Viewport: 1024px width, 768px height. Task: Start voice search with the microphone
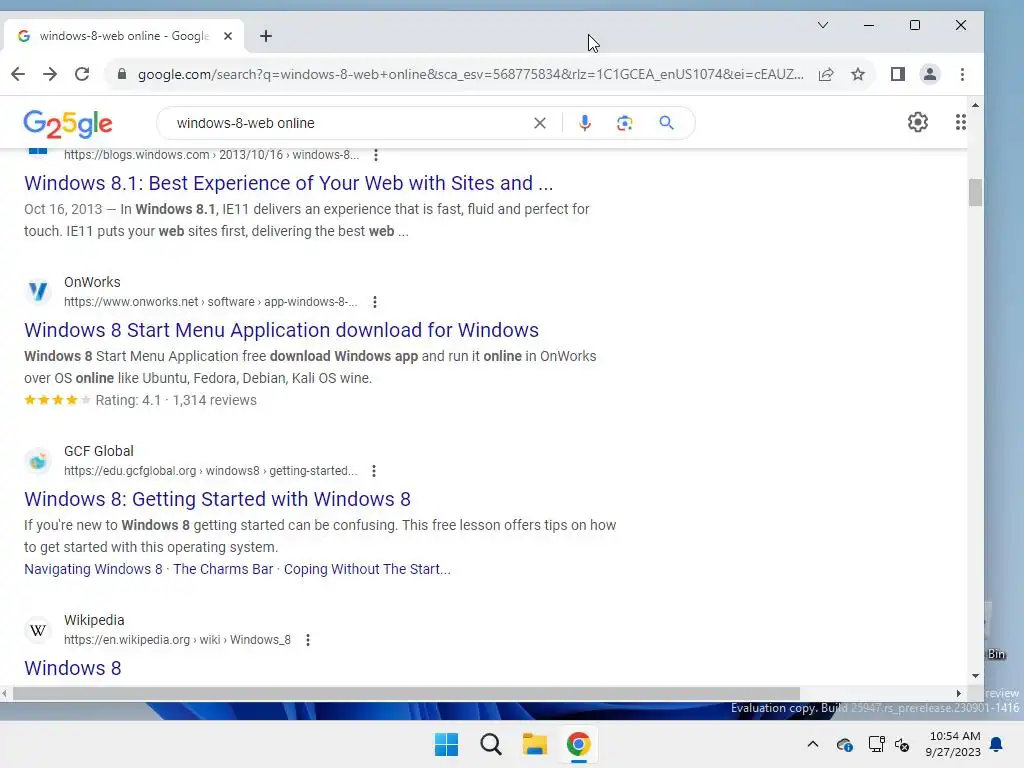(584, 123)
